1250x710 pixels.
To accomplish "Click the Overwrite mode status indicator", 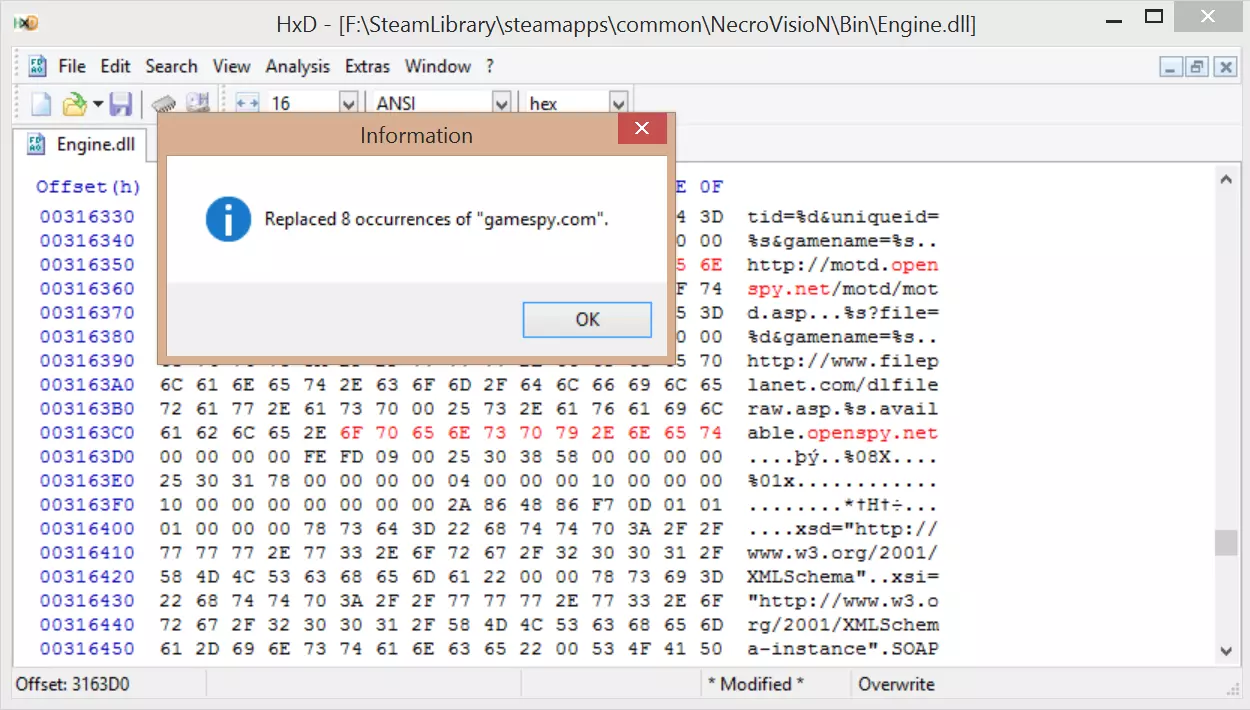I will [x=896, y=684].
